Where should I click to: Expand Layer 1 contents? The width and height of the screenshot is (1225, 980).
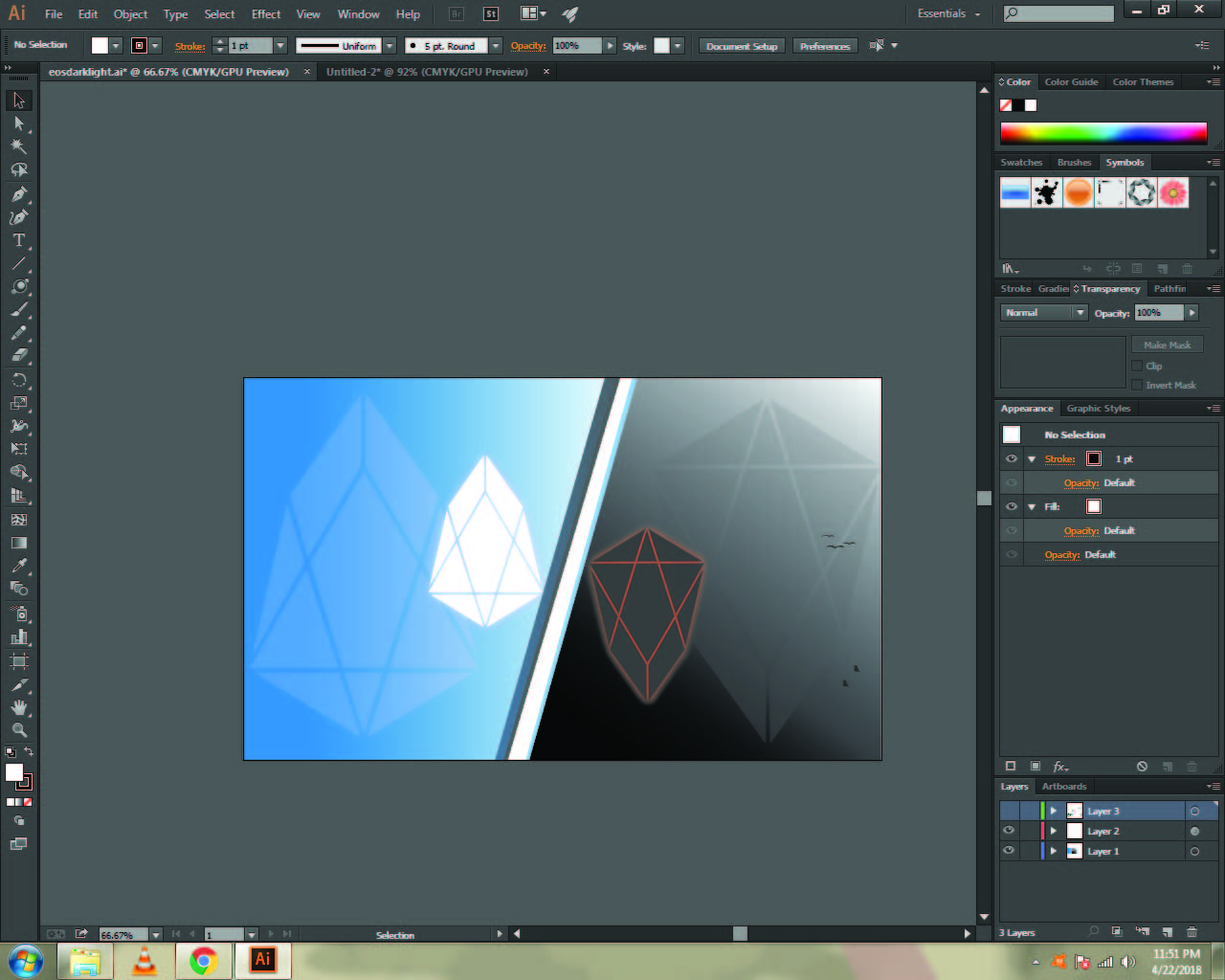point(1054,851)
